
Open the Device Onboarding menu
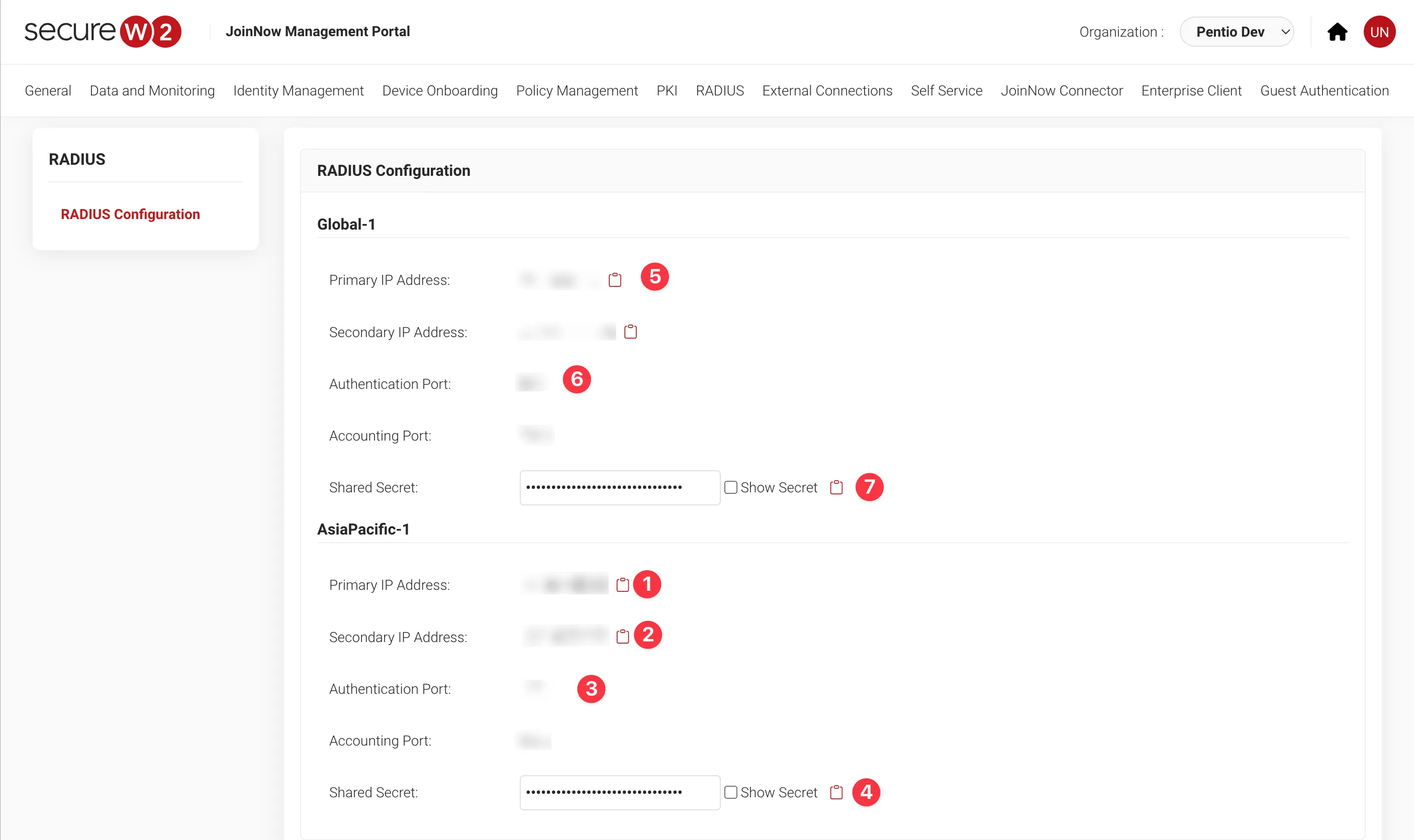tap(439, 90)
